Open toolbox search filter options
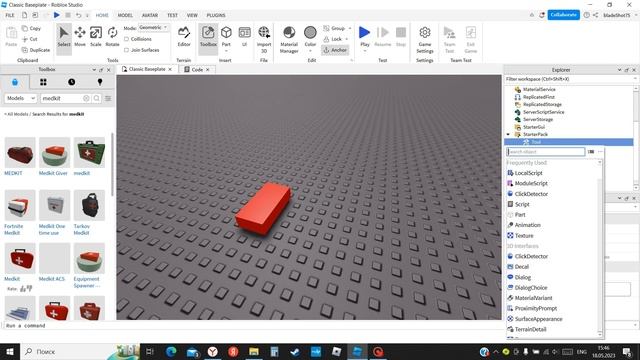 point(108,98)
